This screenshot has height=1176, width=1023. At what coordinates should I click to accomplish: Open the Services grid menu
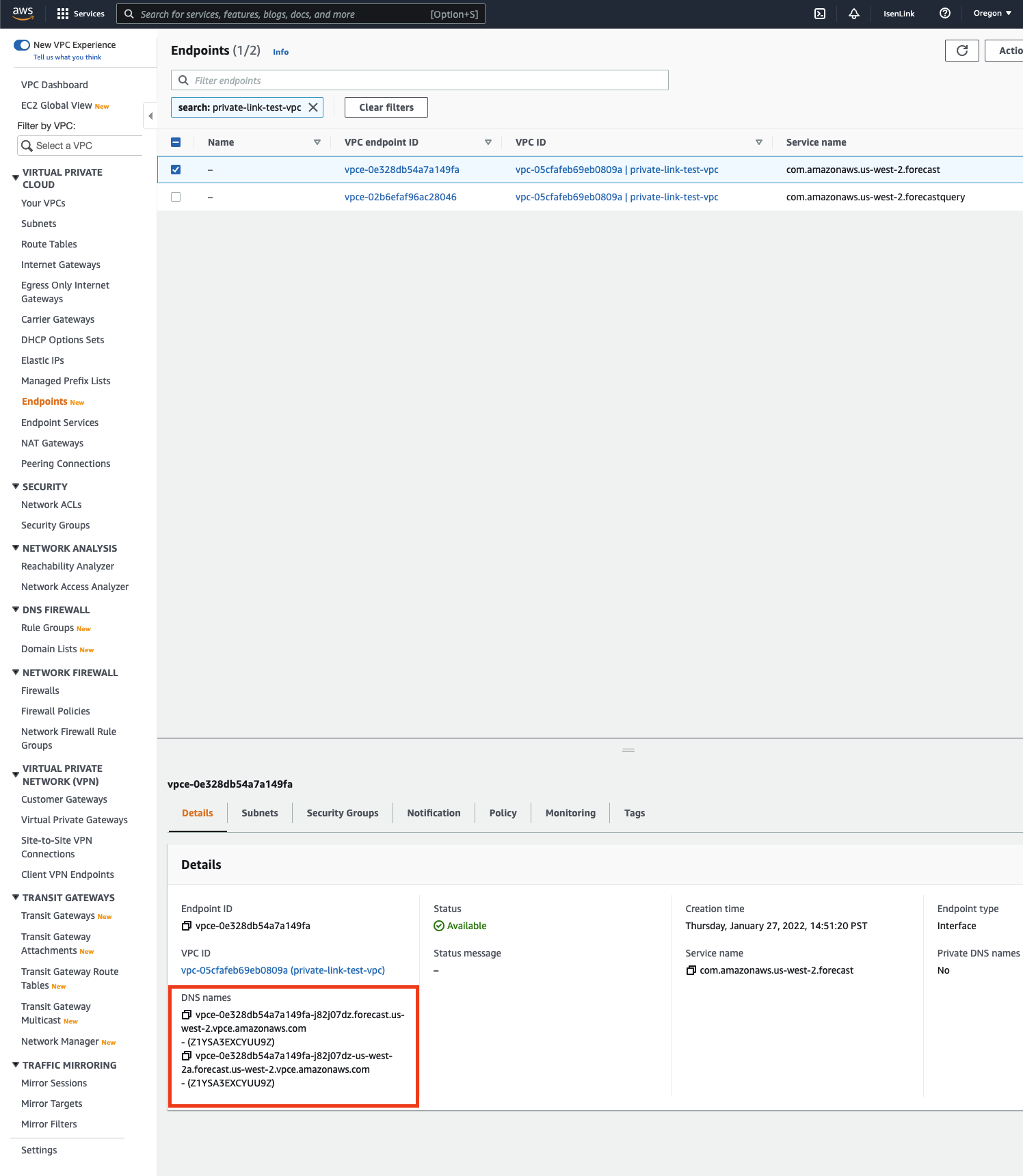pos(81,14)
